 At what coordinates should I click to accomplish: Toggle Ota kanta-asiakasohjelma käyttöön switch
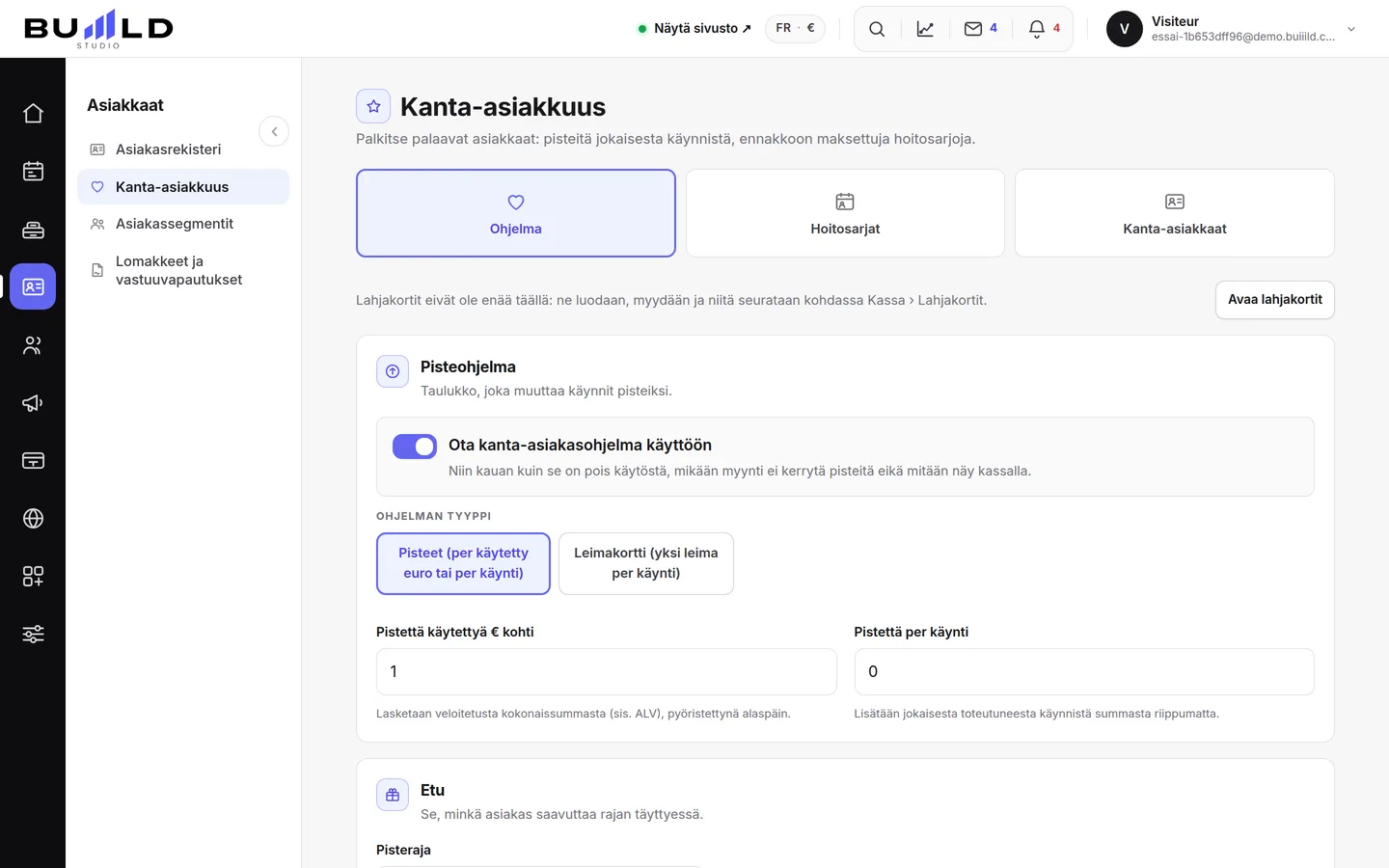tap(415, 446)
